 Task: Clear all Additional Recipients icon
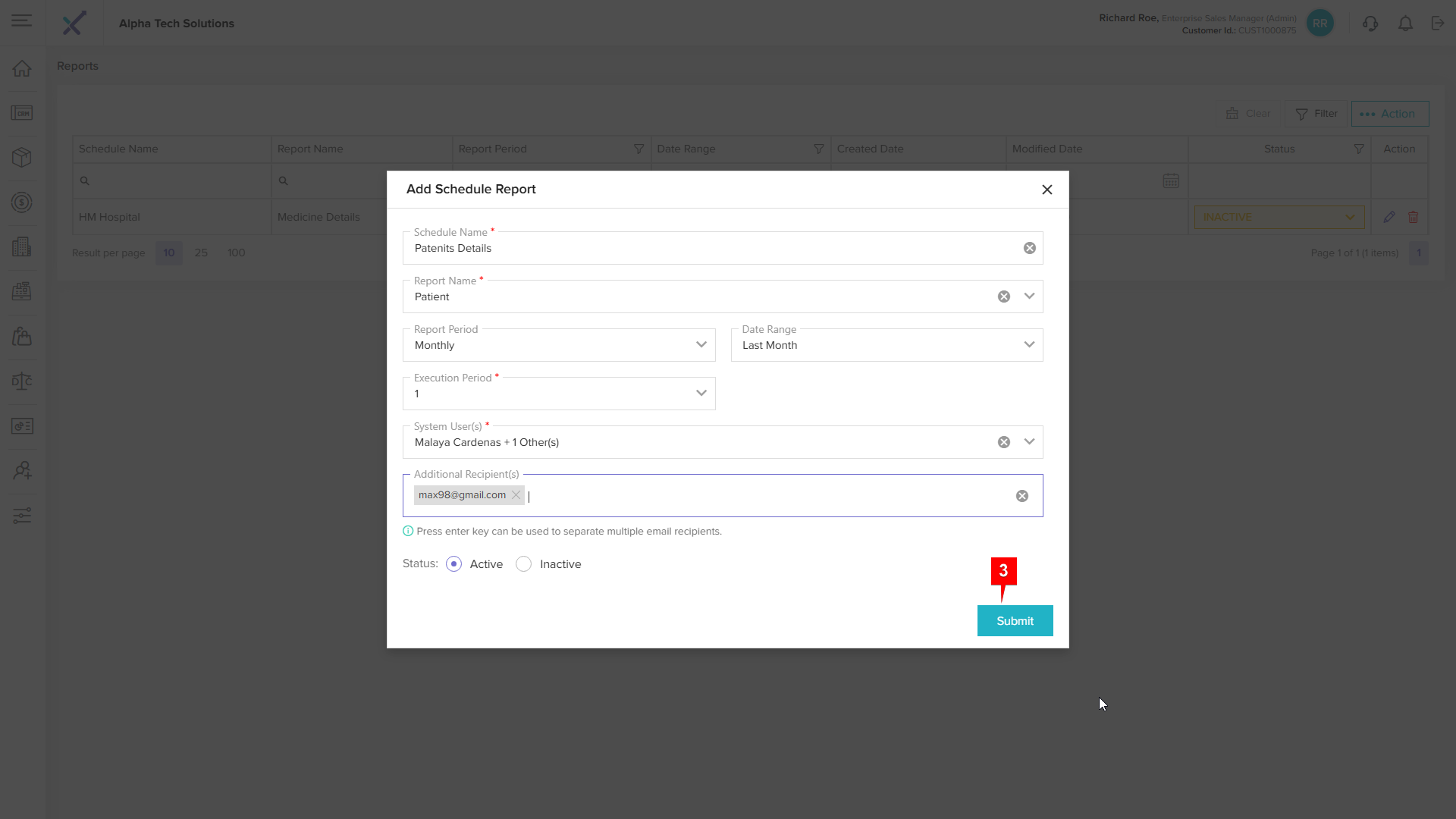coord(1021,496)
